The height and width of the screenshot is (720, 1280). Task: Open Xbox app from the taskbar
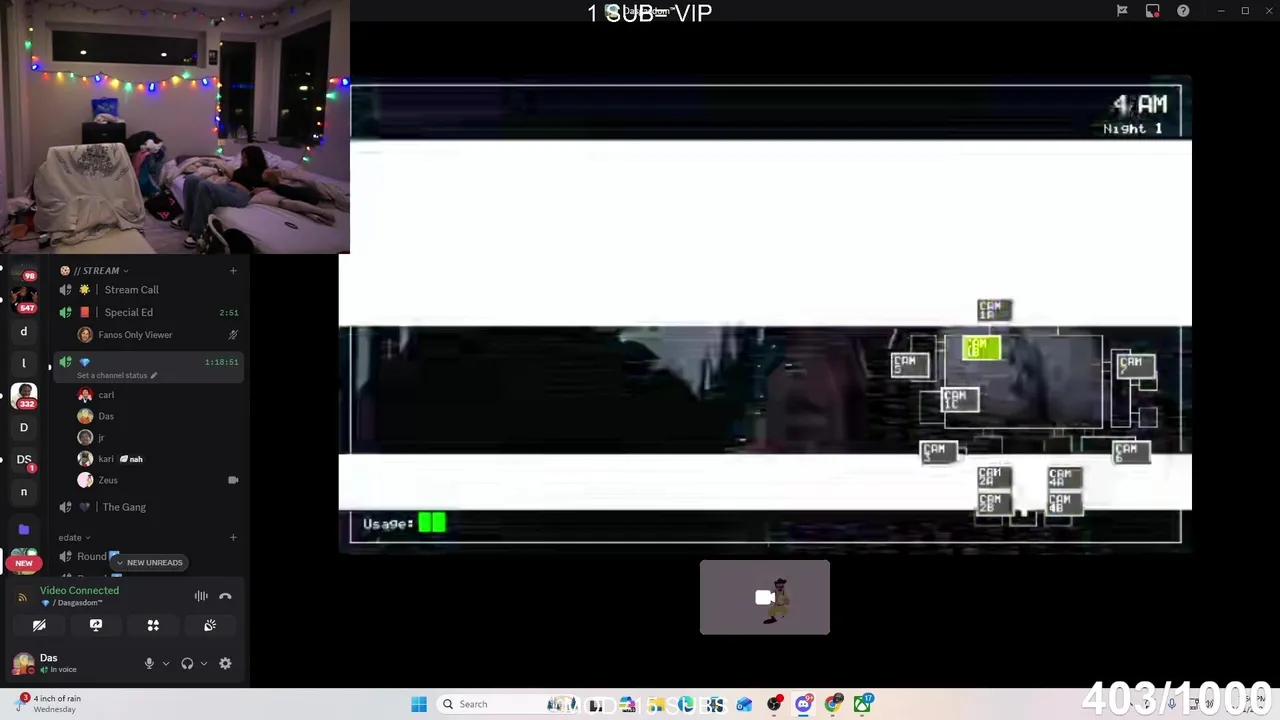click(862, 704)
